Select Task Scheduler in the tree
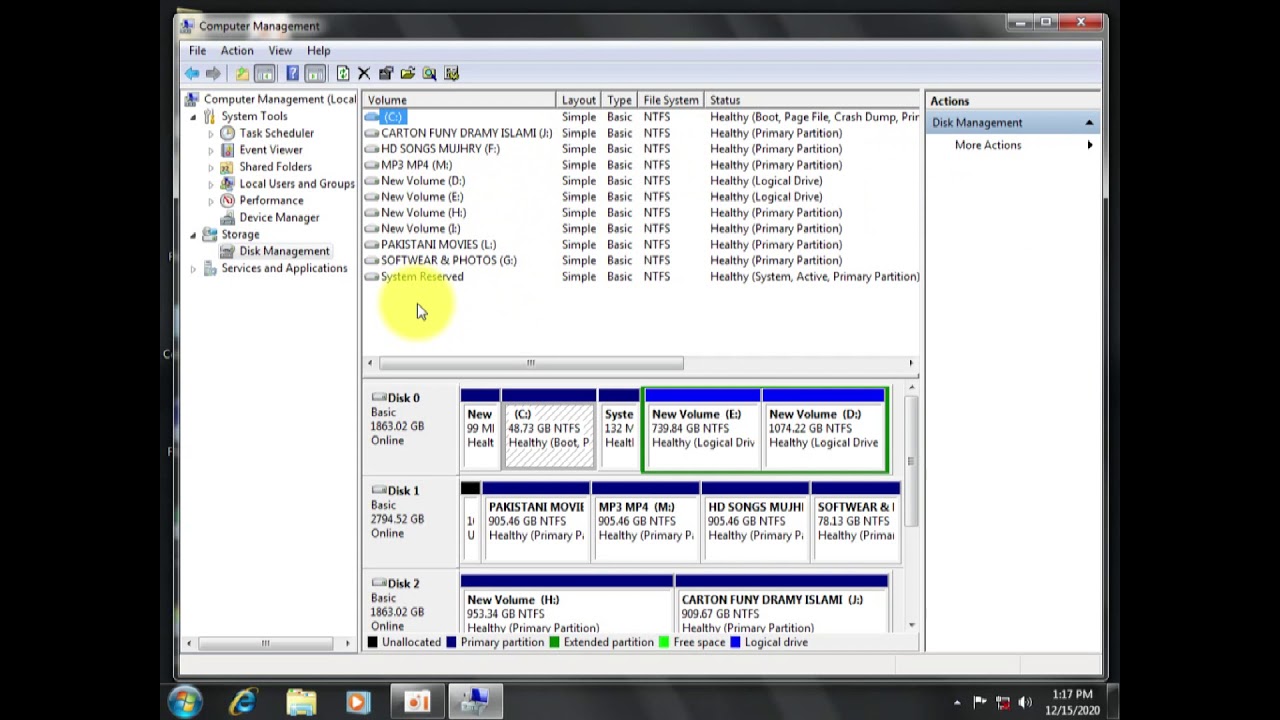Viewport: 1280px width, 720px height. pos(276,133)
